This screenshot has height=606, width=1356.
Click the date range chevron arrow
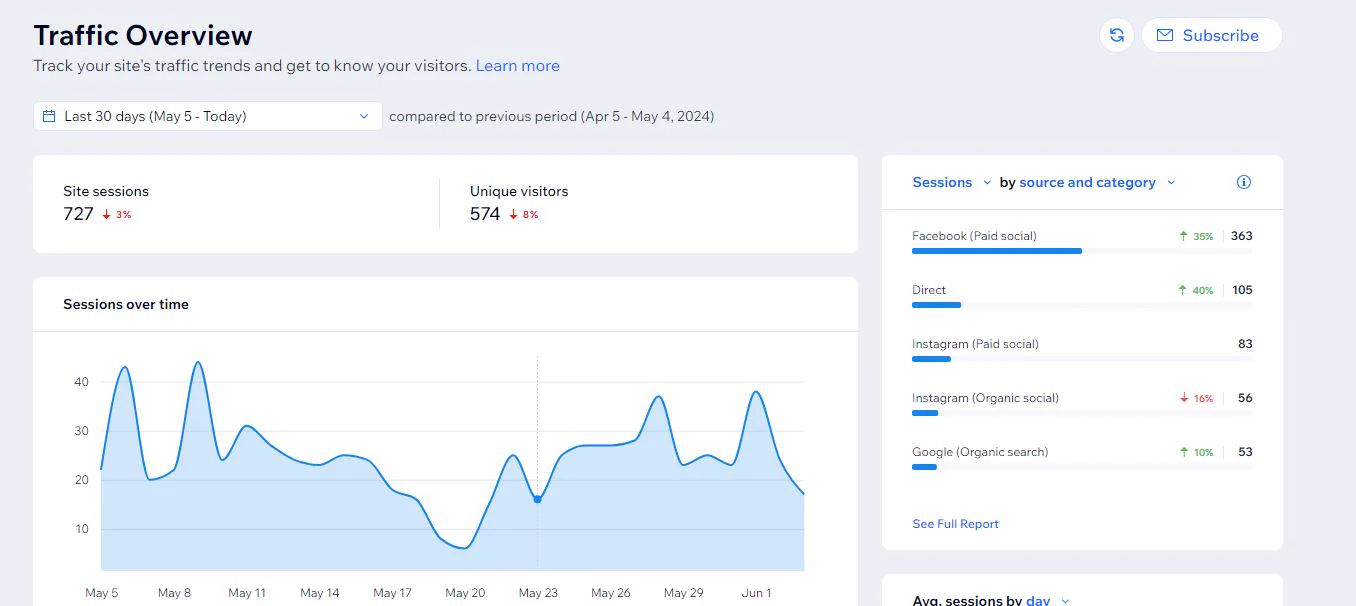point(364,116)
